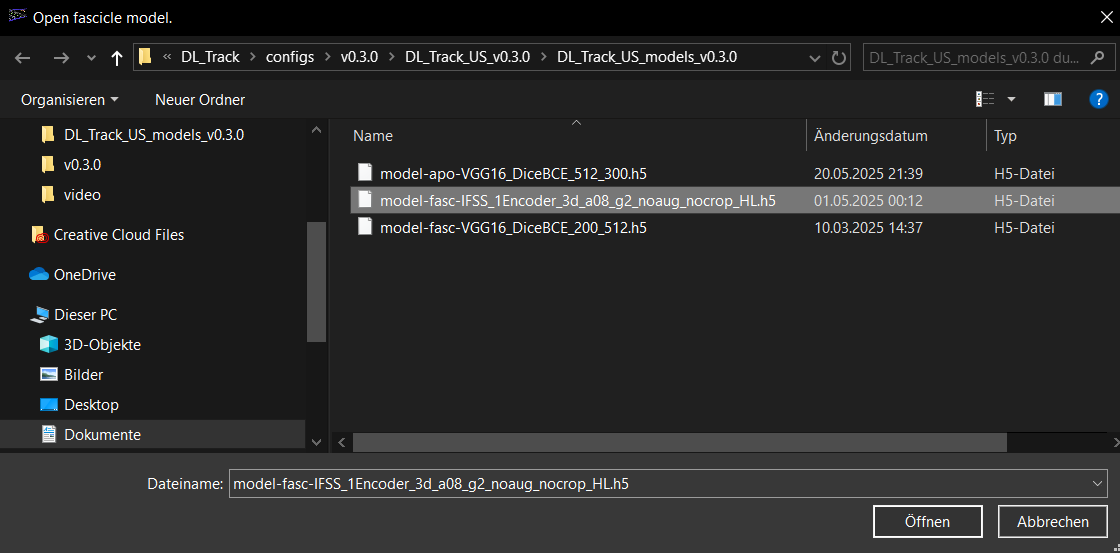Refresh the current folder view
This screenshot has height=553, width=1120.
[839, 58]
